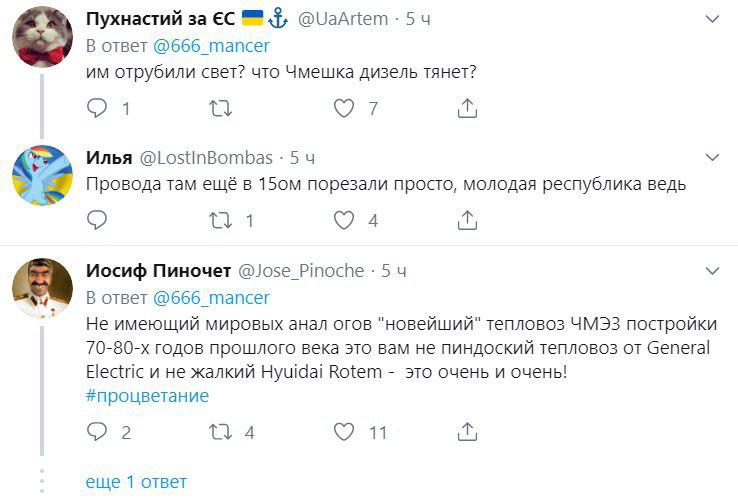Reply to Иосиф Пиночет's tweet
This screenshot has width=738, height=500.
97,432
